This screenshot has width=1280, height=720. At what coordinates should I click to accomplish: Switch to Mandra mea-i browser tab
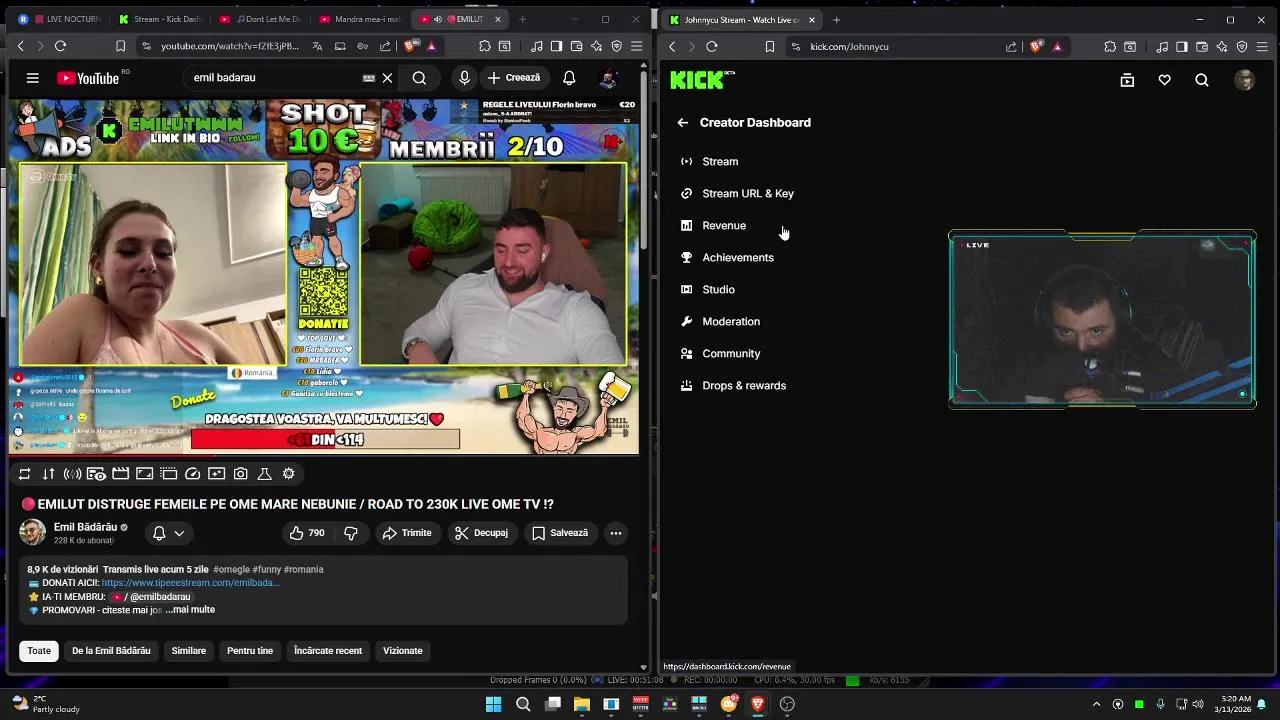click(x=360, y=19)
